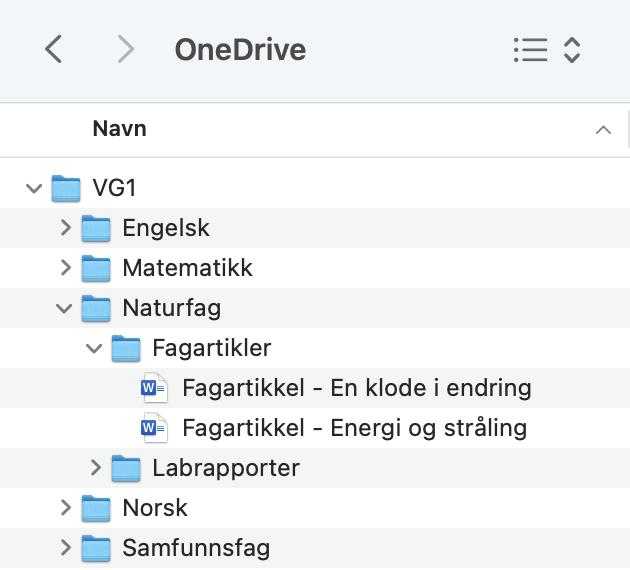Screen dimensions: 630x570
Task: Click the Engelsk folder icon
Action: pos(96,228)
